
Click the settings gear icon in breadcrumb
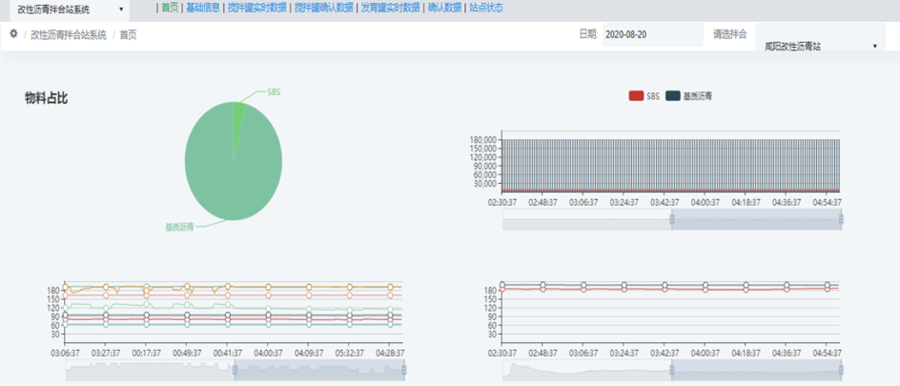pos(14,34)
